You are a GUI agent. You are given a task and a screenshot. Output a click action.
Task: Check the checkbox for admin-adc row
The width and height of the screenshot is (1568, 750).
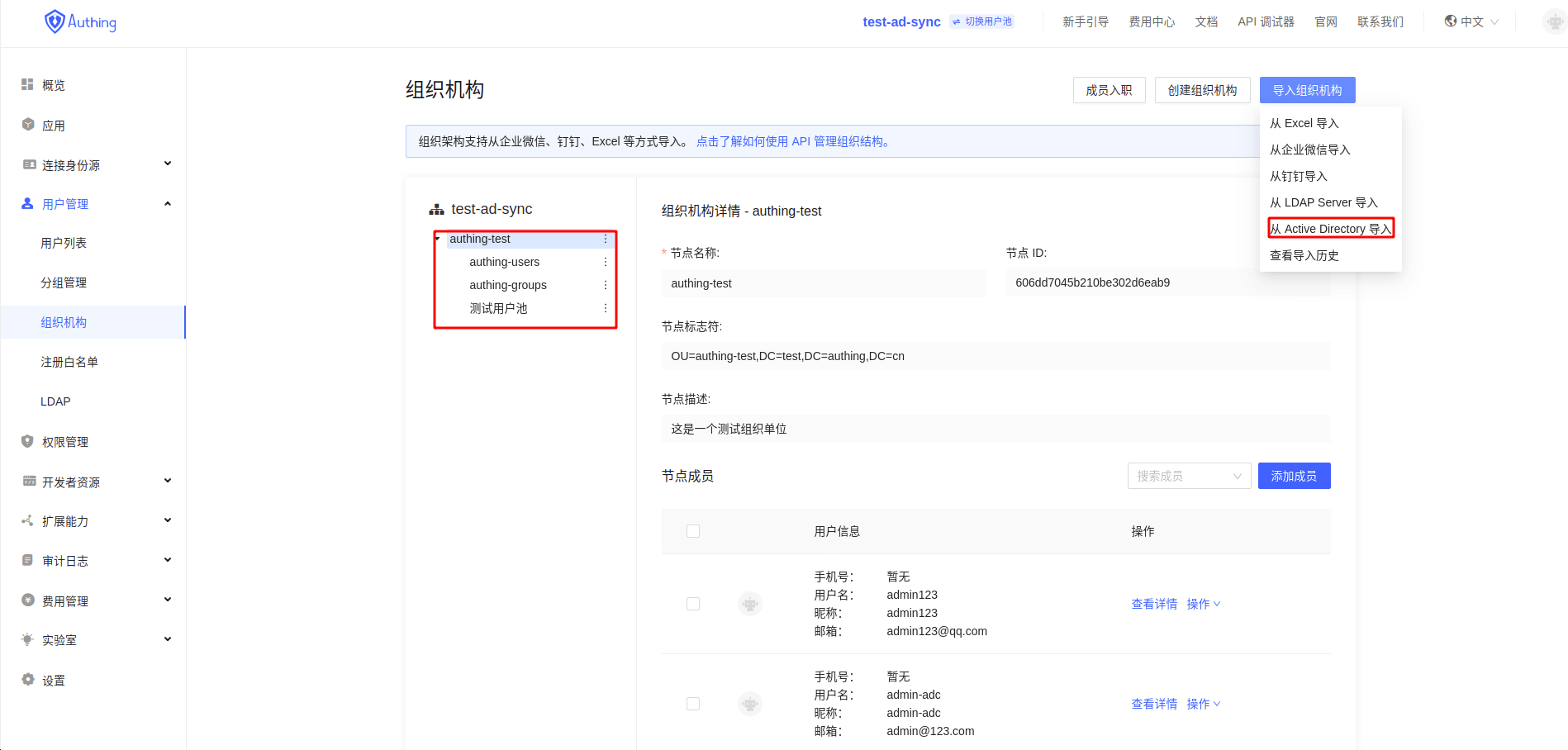693,704
